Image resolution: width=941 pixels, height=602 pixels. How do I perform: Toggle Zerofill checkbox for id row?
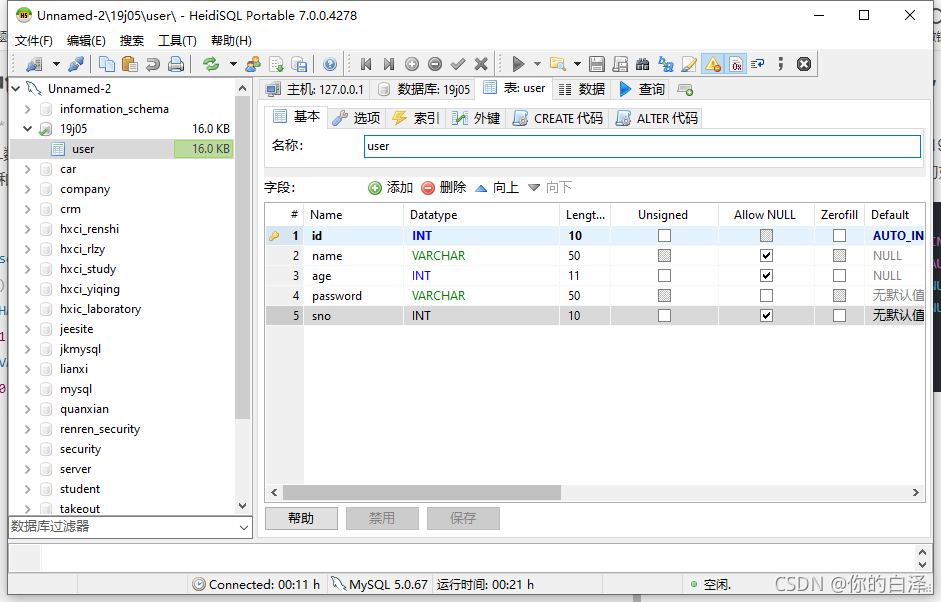[840, 235]
